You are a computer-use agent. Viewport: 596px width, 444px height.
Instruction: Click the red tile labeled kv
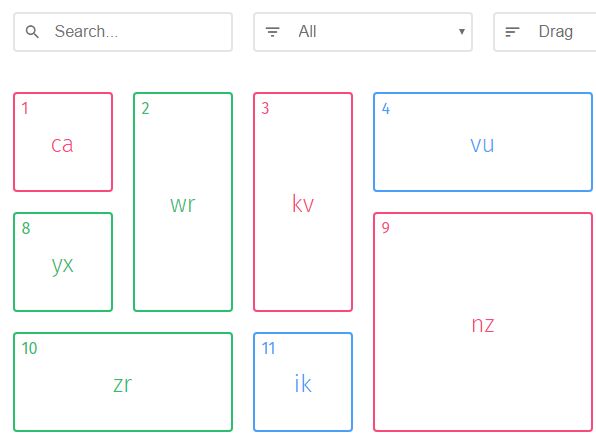(x=303, y=202)
